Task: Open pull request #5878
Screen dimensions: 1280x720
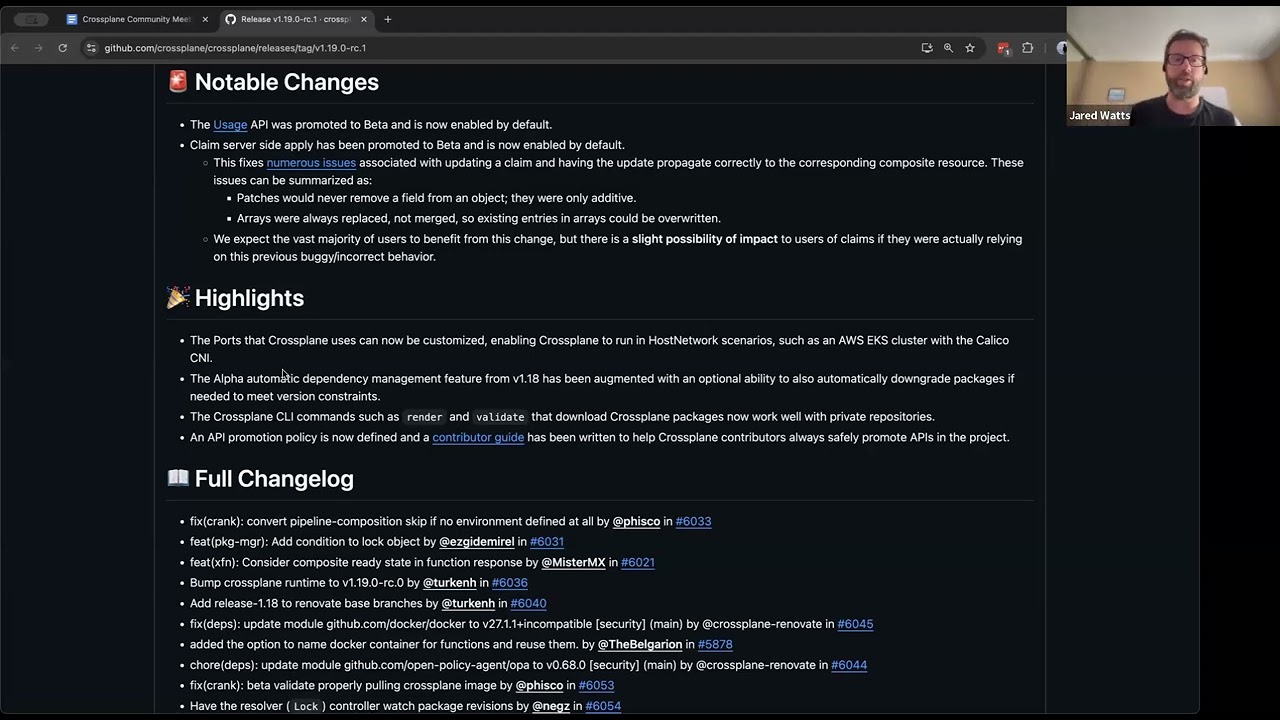Action: (x=715, y=645)
